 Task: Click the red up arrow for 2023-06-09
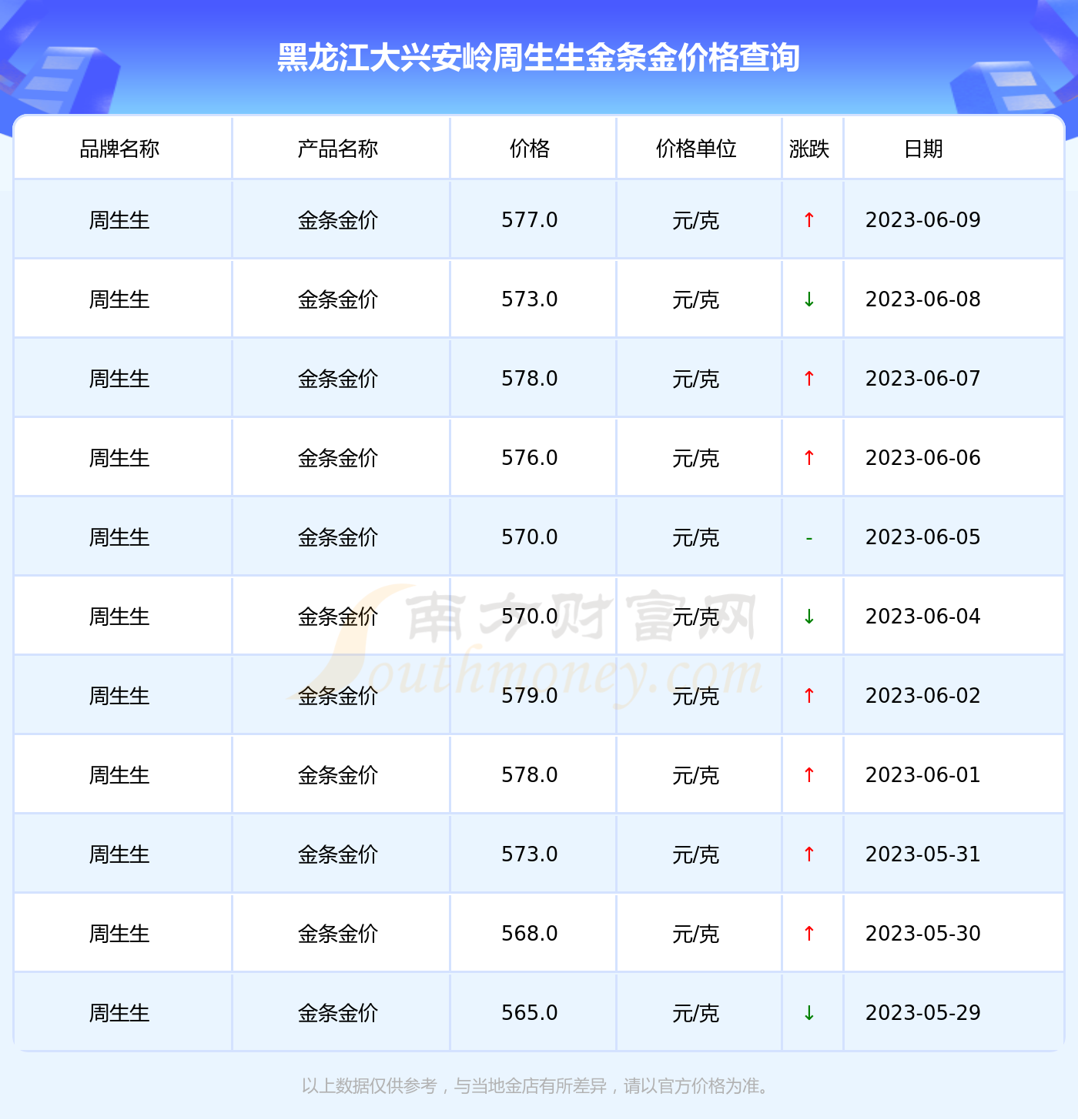point(809,220)
